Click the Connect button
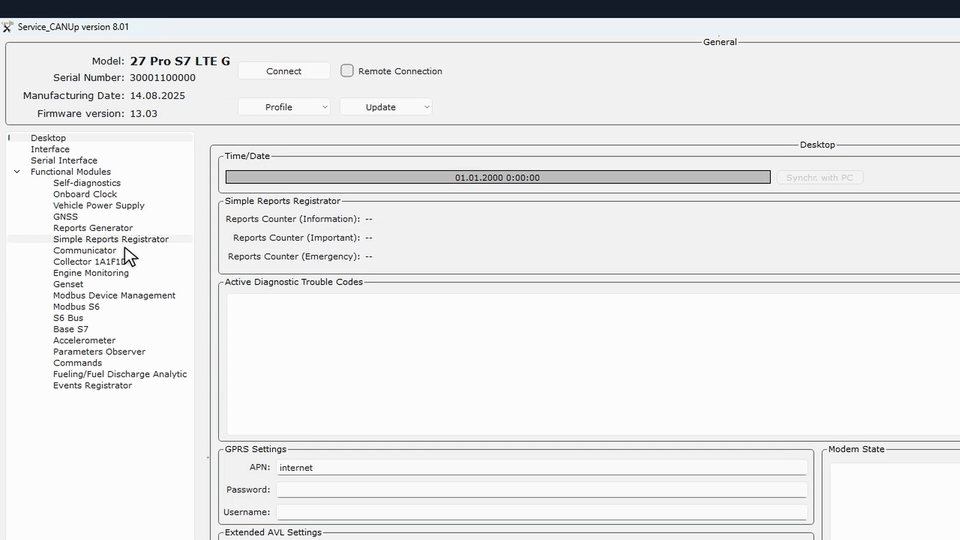 283,71
